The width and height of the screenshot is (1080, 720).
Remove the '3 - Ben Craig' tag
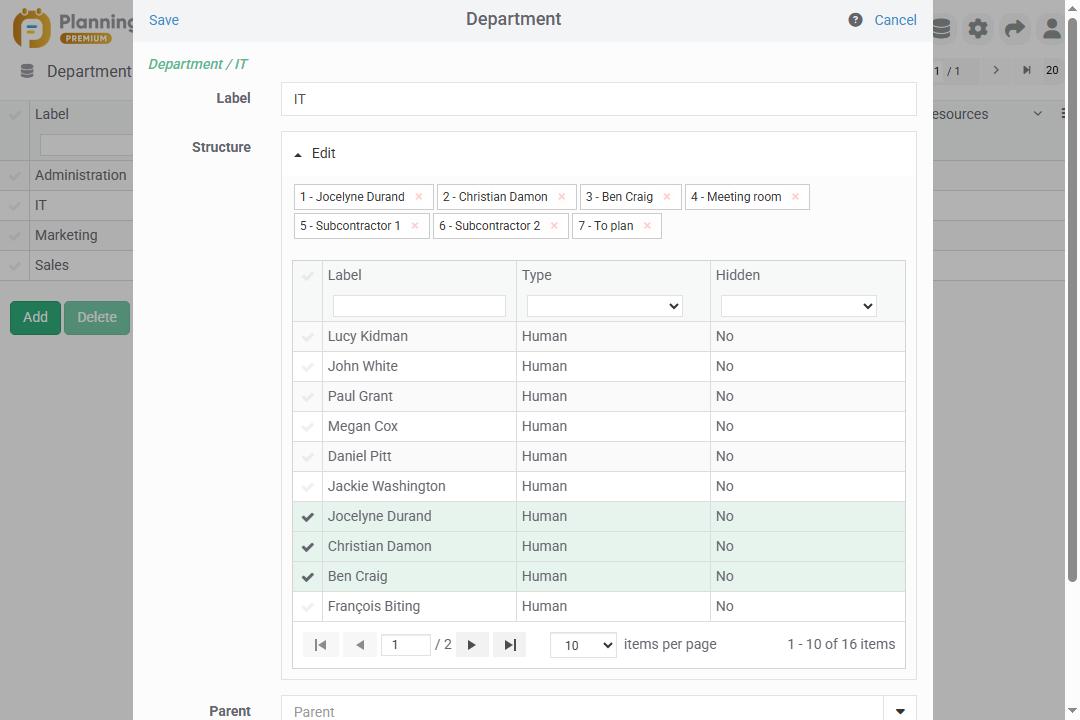pos(667,197)
